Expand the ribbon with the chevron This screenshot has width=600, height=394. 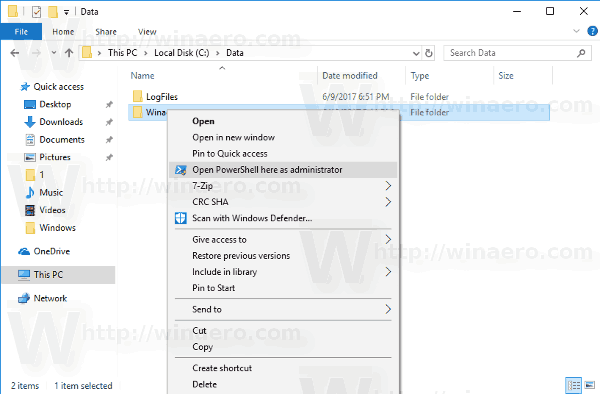point(576,31)
